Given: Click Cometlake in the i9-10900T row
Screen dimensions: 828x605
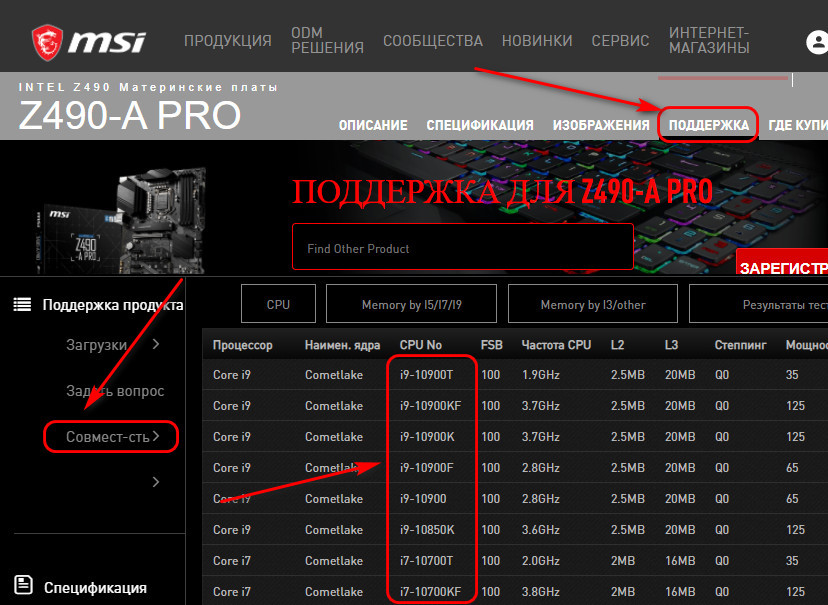Looking at the screenshot, I should pyautogui.click(x=334, y=375).
